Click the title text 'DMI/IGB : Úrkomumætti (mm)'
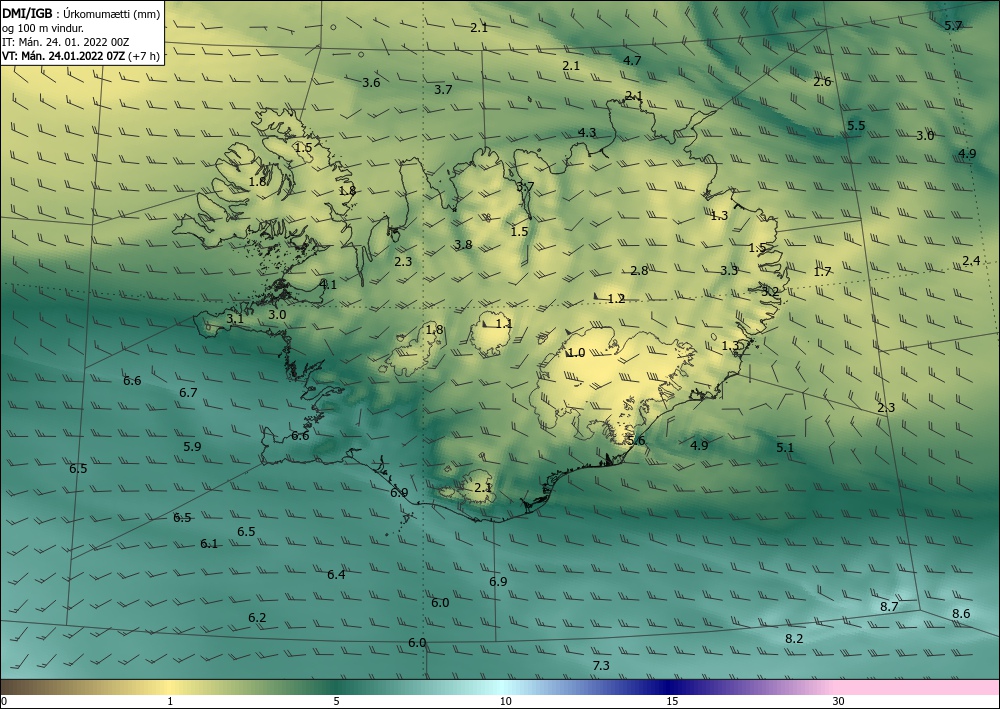Viewport: 1000px width, 709px height. [x=81, y=14]
